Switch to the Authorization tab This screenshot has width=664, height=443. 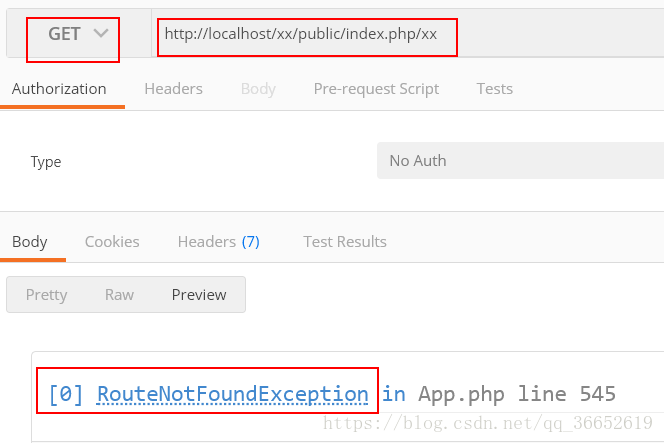(59, 89)
